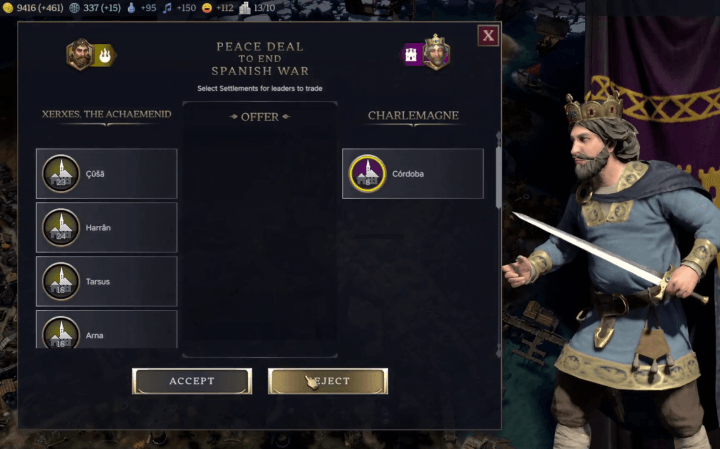Select the Tarsus settlement entry
This screenshot has width=720, height=449.
click(107, 281)
